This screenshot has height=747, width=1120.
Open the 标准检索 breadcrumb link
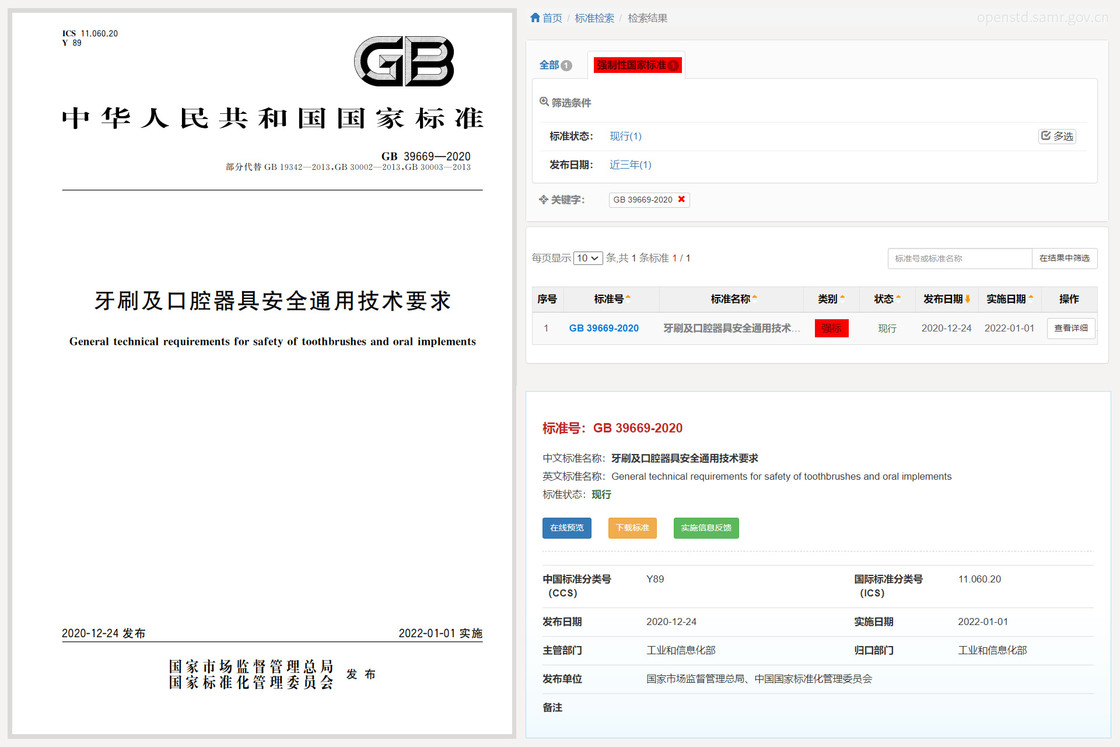coord(595,18)
